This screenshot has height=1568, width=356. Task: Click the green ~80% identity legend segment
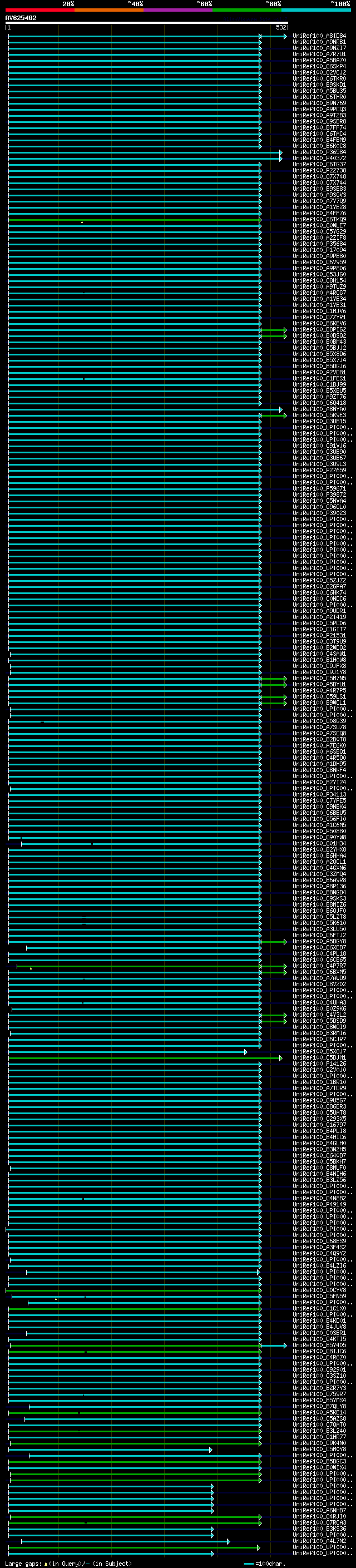click(x=247, y=10)
